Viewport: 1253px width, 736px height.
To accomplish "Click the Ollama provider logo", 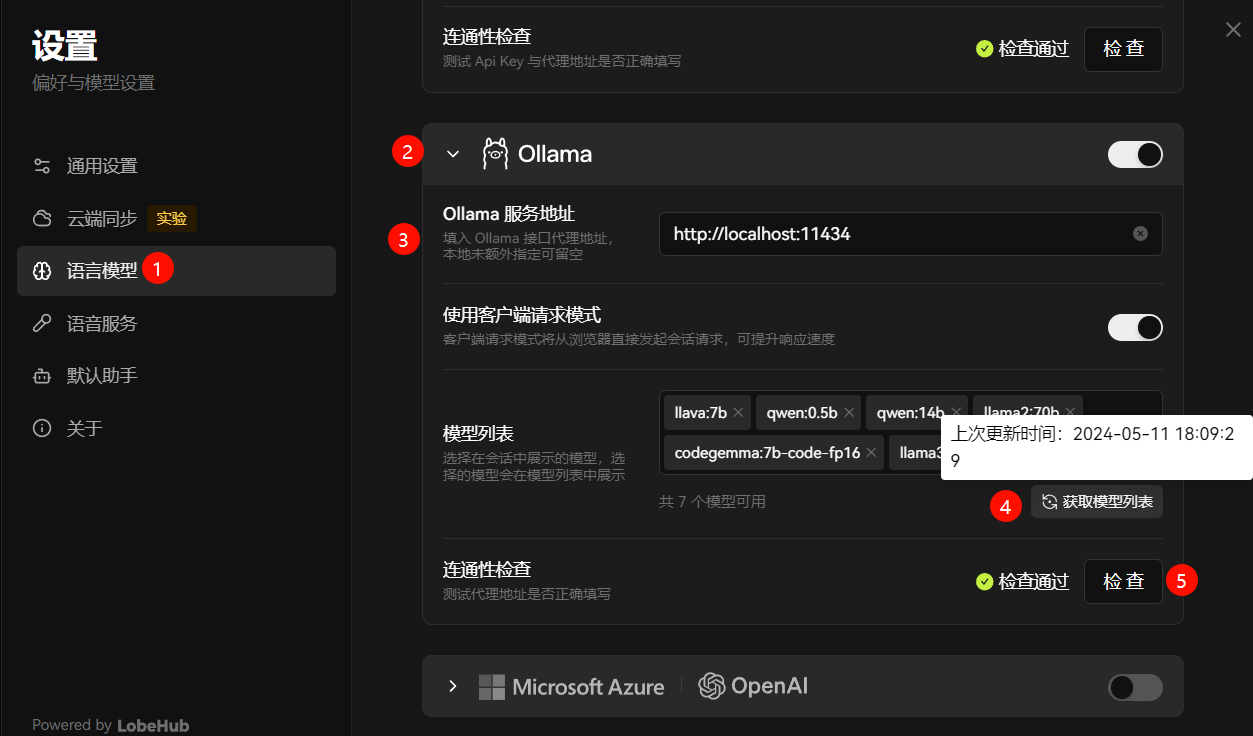I will tap(496, 154).
